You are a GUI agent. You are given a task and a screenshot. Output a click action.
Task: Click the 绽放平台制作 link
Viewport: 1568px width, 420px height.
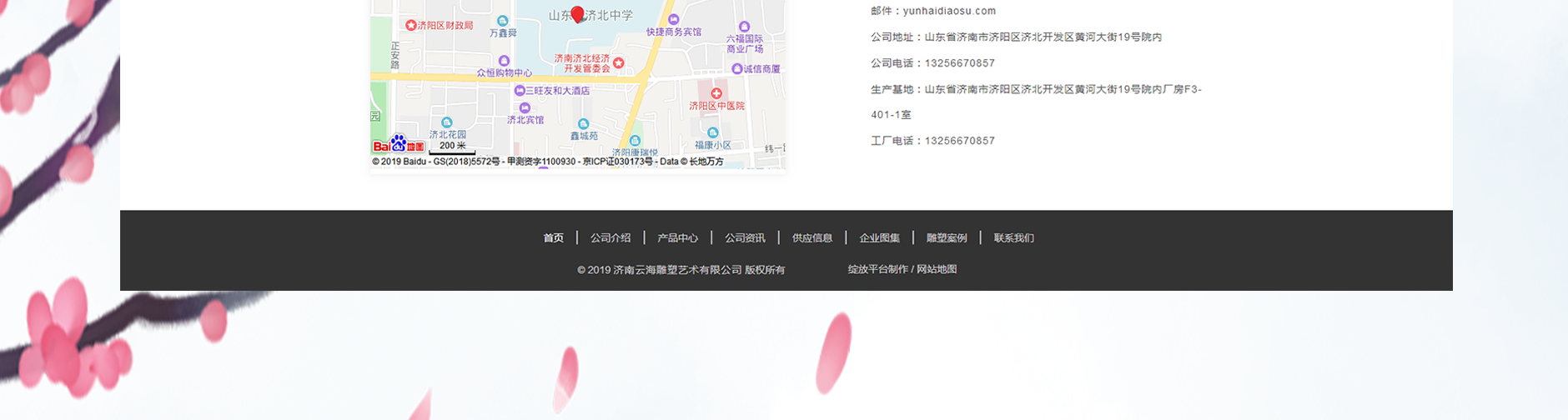tap(878, 269)
